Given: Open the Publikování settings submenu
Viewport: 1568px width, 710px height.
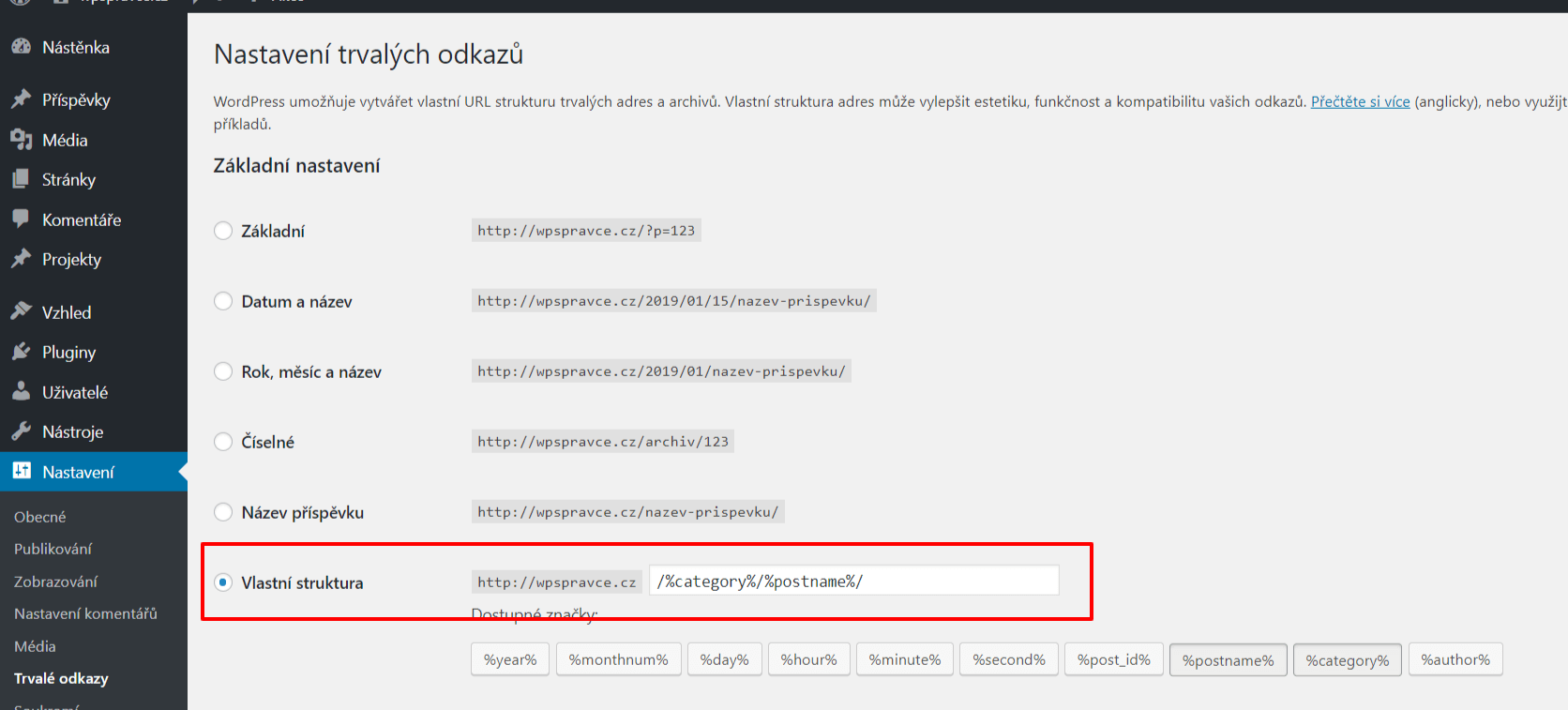Looking at the screenshot, I should (53, 549).
